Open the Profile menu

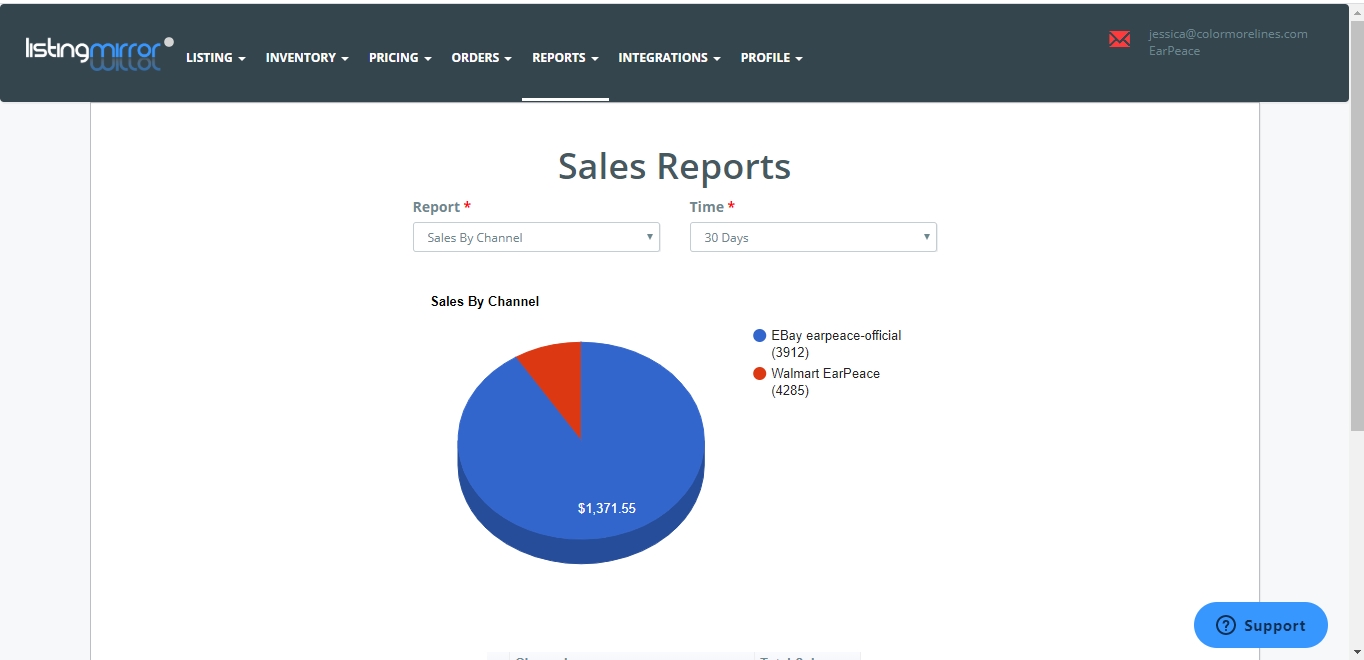771,58
